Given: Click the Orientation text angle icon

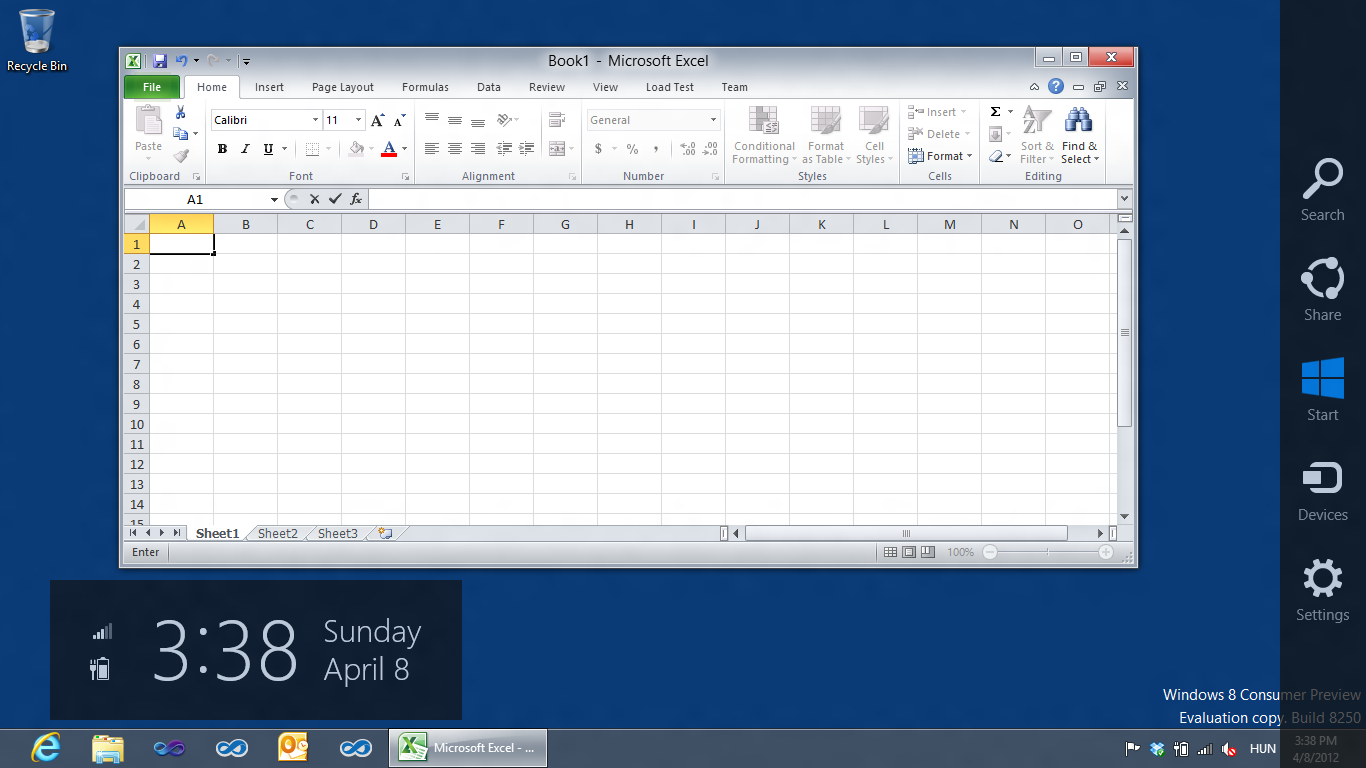Looking at the screenshot, I should click(504, 120).
